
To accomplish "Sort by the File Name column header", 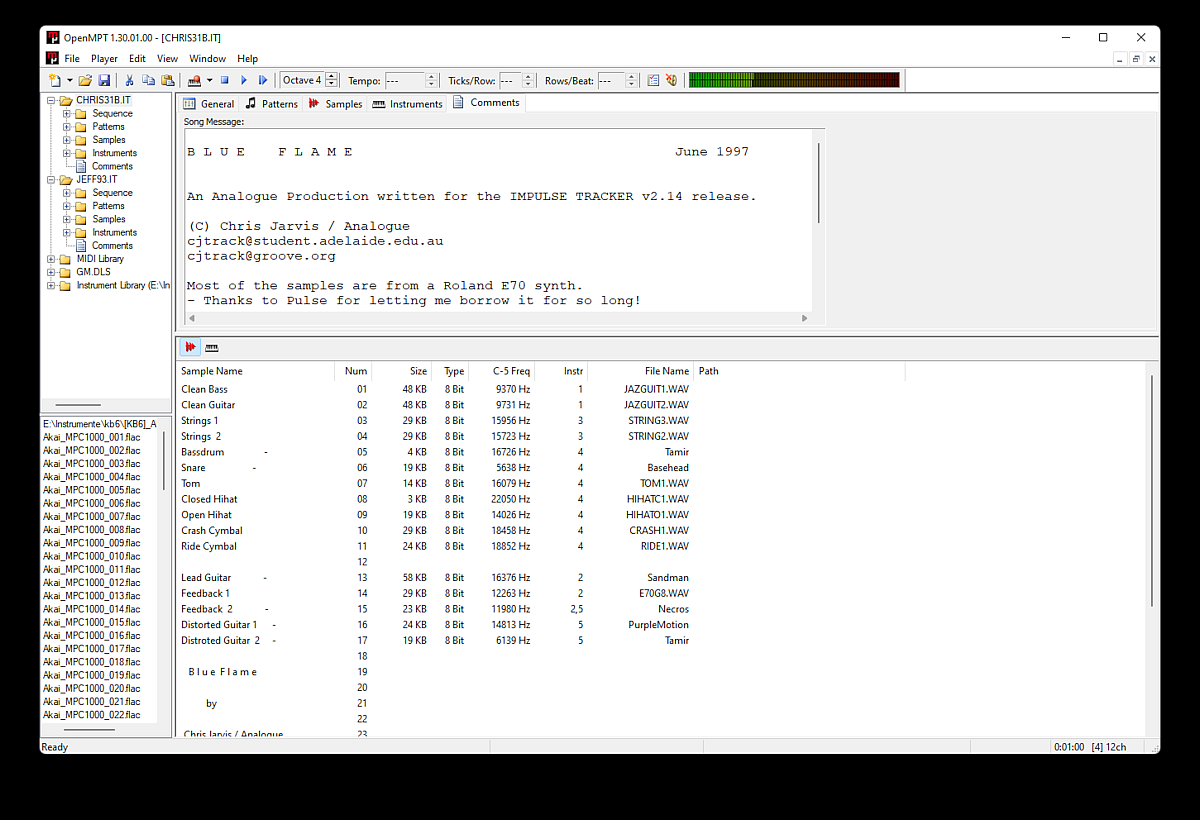I will point(640,371).
